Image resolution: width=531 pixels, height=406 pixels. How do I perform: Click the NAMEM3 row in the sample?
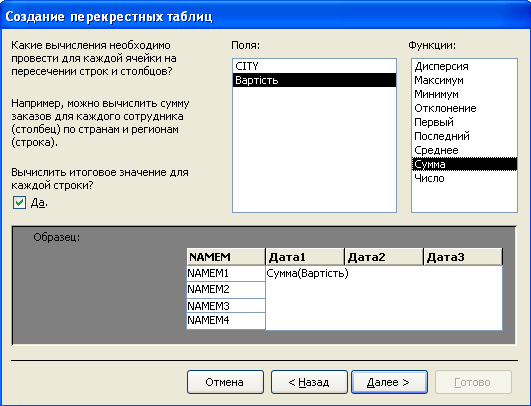[x=226, y=306]
